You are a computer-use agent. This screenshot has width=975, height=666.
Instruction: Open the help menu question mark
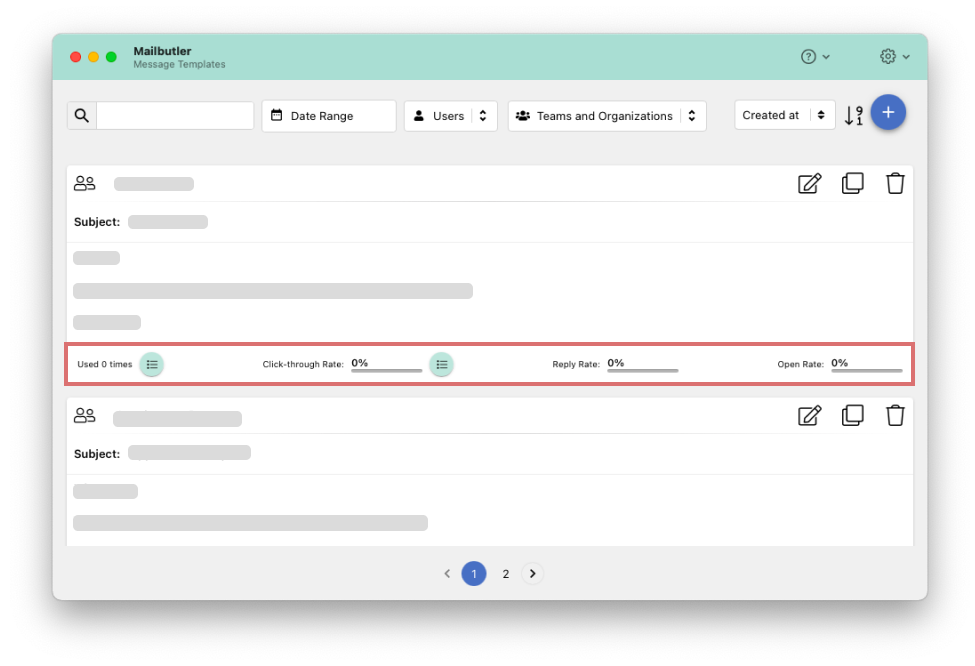[815, 57]
